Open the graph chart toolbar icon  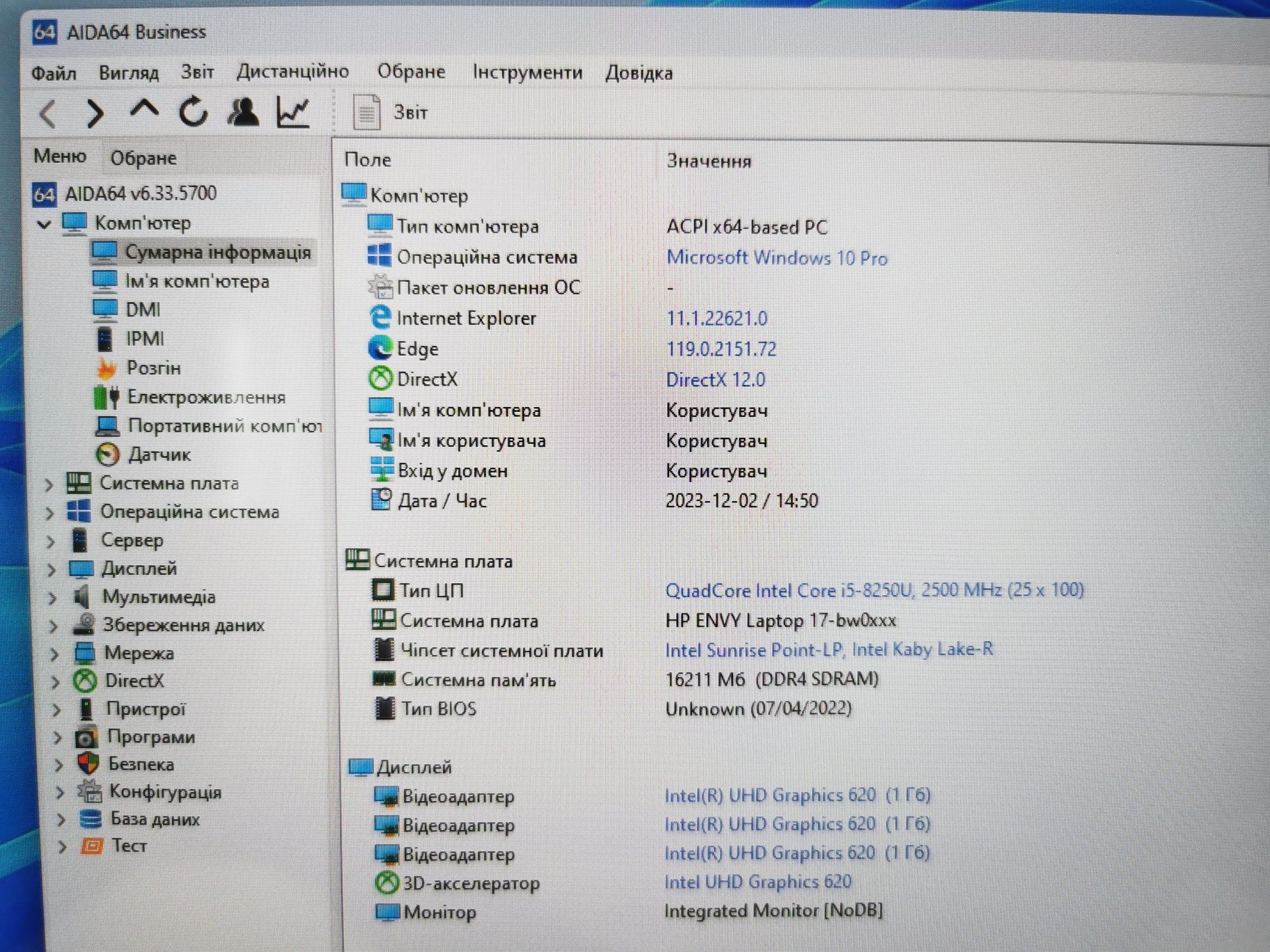[x=293, y=111]
